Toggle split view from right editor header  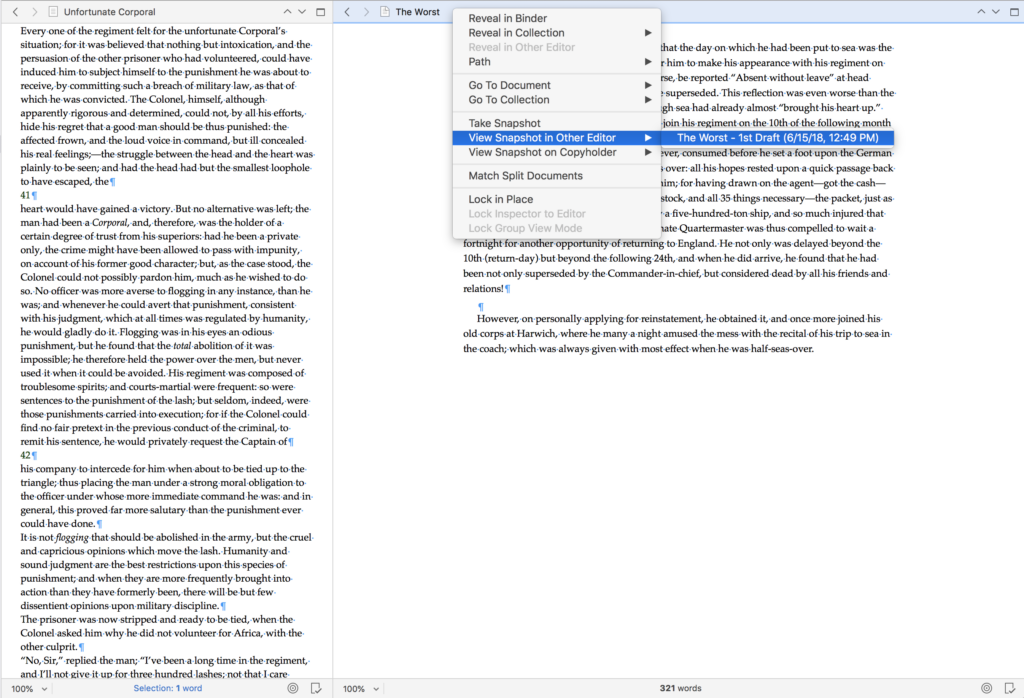[x=1014, y=12]
